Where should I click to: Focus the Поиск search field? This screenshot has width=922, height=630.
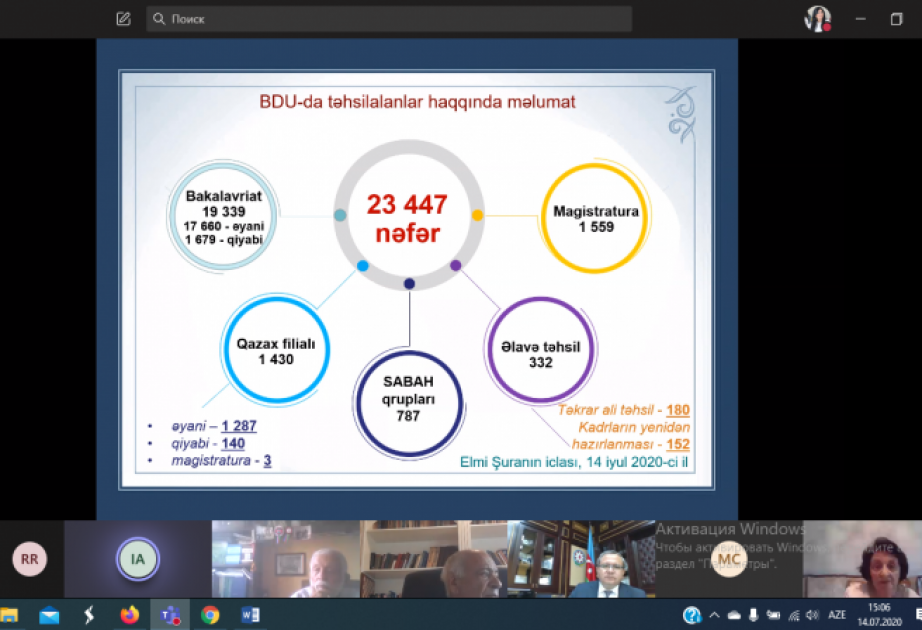pos(389,19)
